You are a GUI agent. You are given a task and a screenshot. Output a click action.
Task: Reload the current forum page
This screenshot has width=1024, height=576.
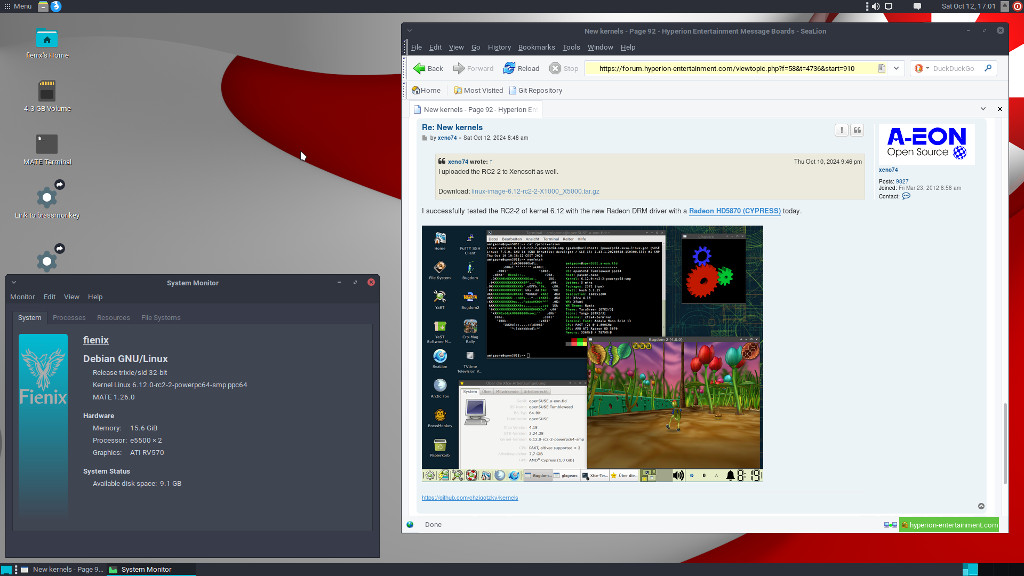[520, 68]
